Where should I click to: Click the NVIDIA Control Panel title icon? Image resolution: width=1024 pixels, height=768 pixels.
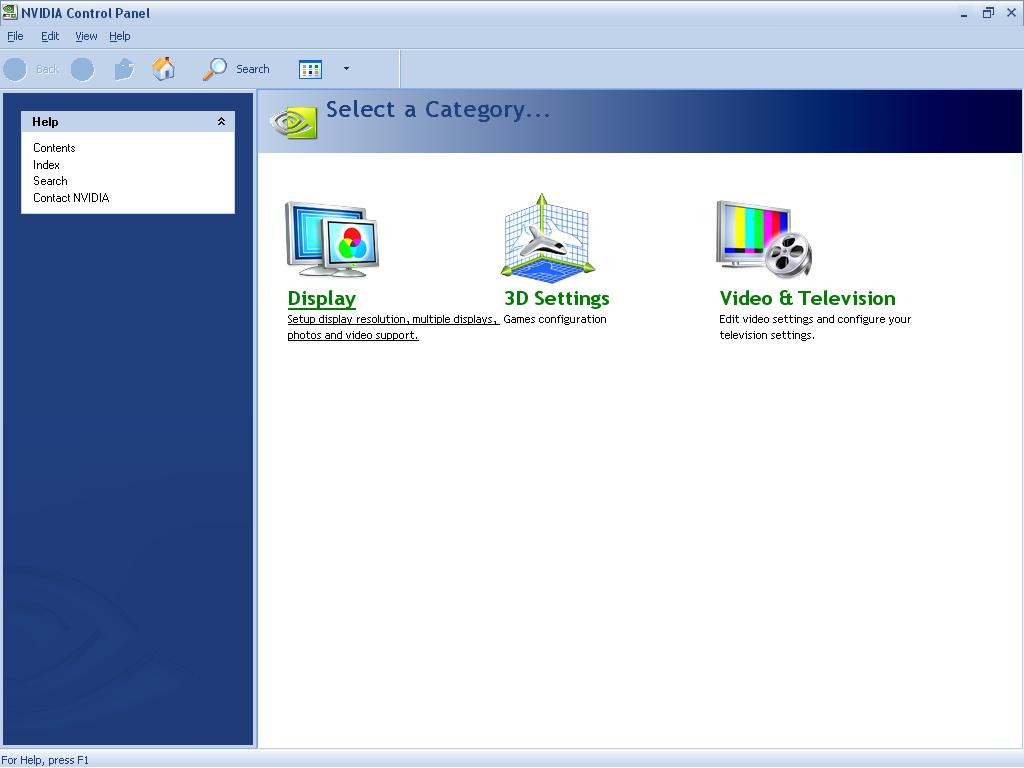coord(10,12)
